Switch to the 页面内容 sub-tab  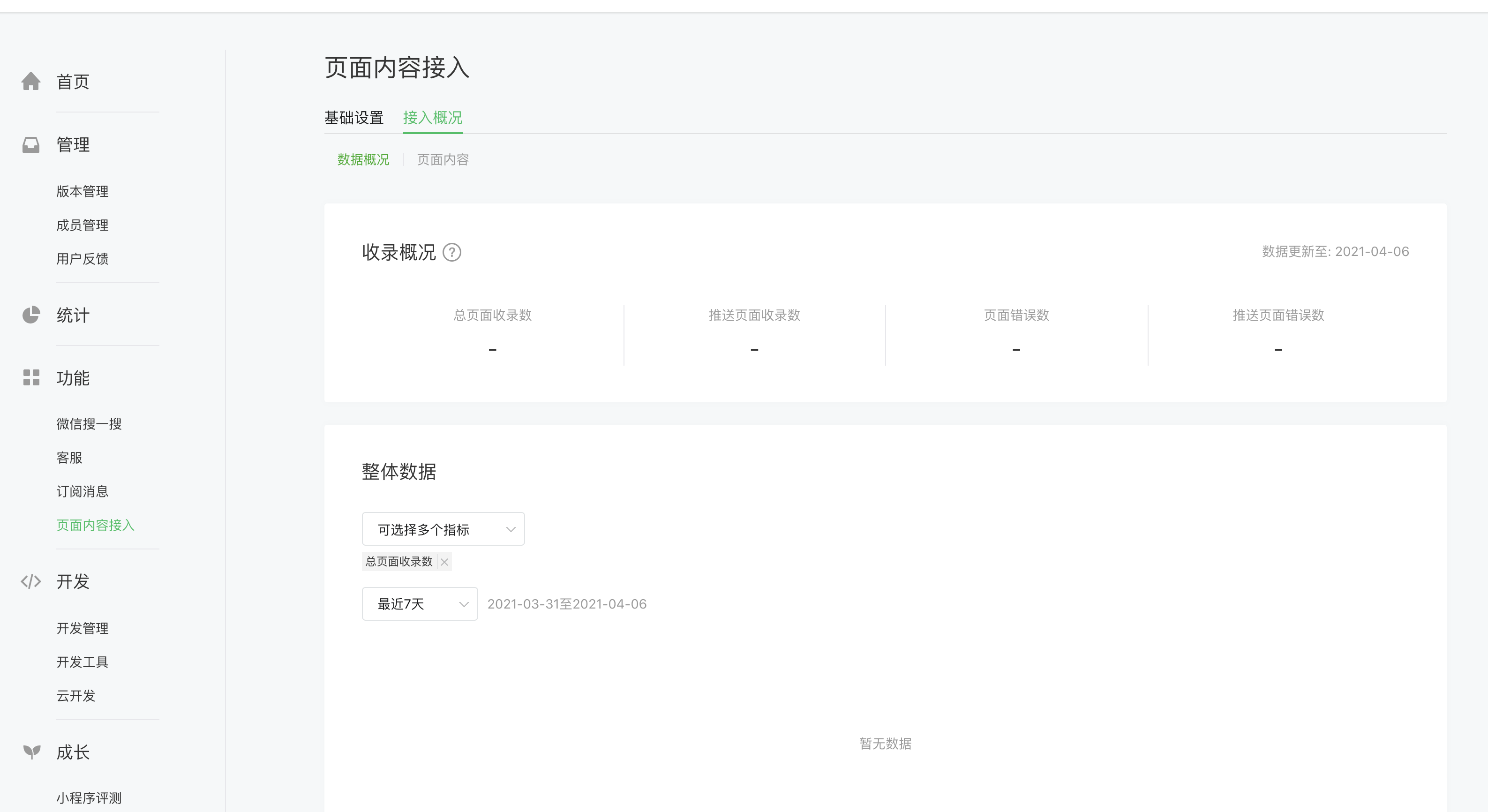[x=443, y=159]
